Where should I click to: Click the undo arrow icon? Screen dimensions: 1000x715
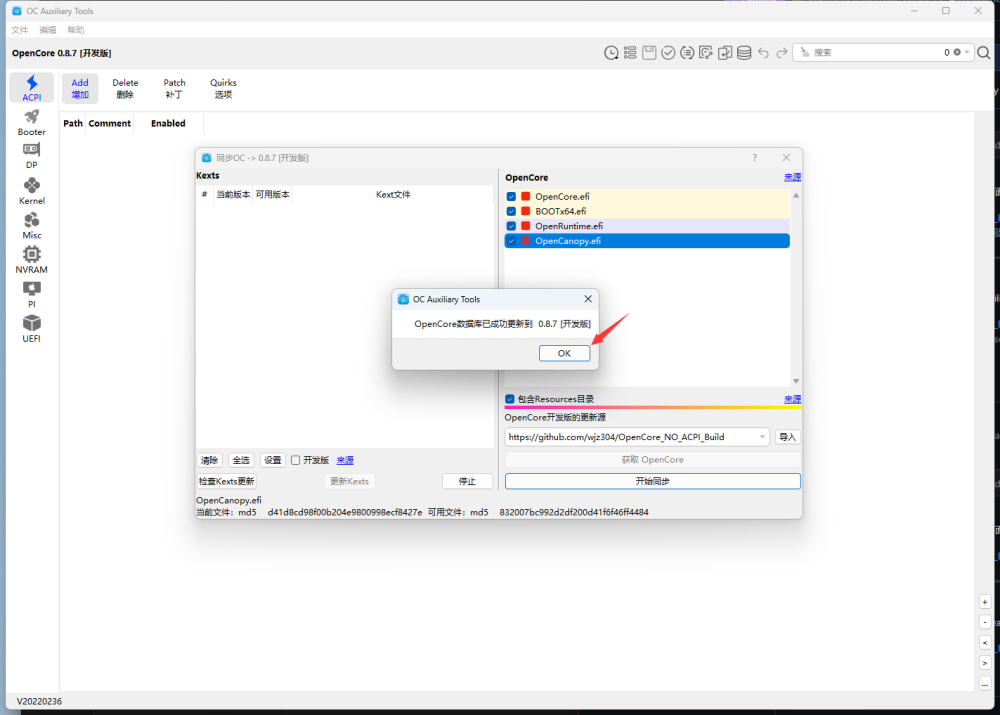coord(763,53)
